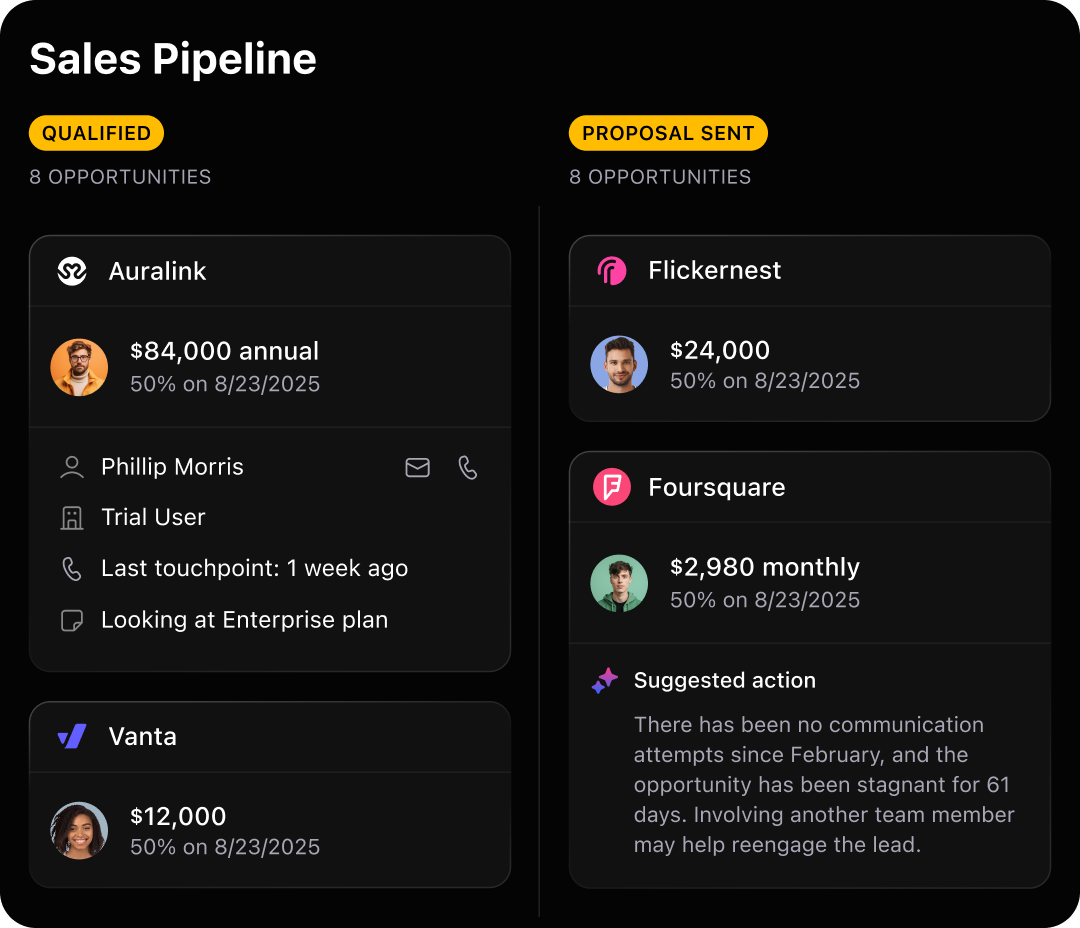This screenshot has height=928, width=1080.
Task: Call Phillip Morris via phone icon
Action: pyautogui.click(x=468, y=467)
